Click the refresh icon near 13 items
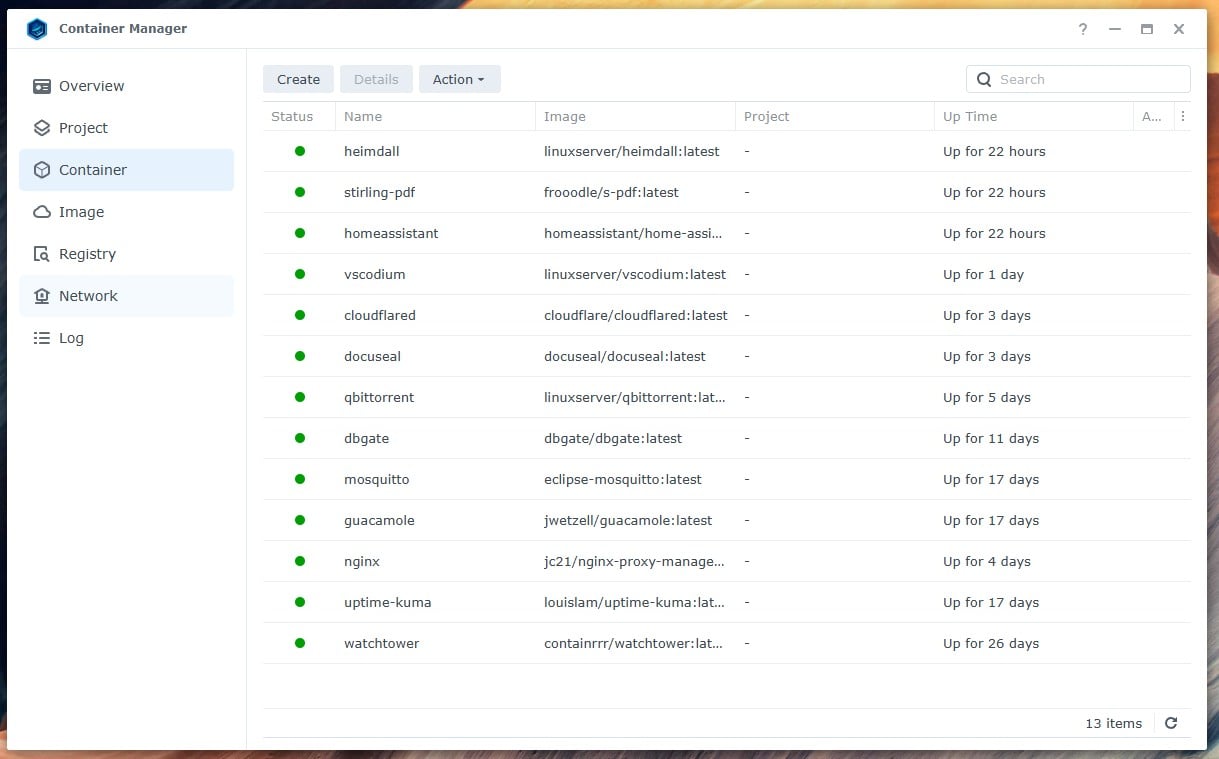The image size is (1219, 759). (x=1171, y=723)
